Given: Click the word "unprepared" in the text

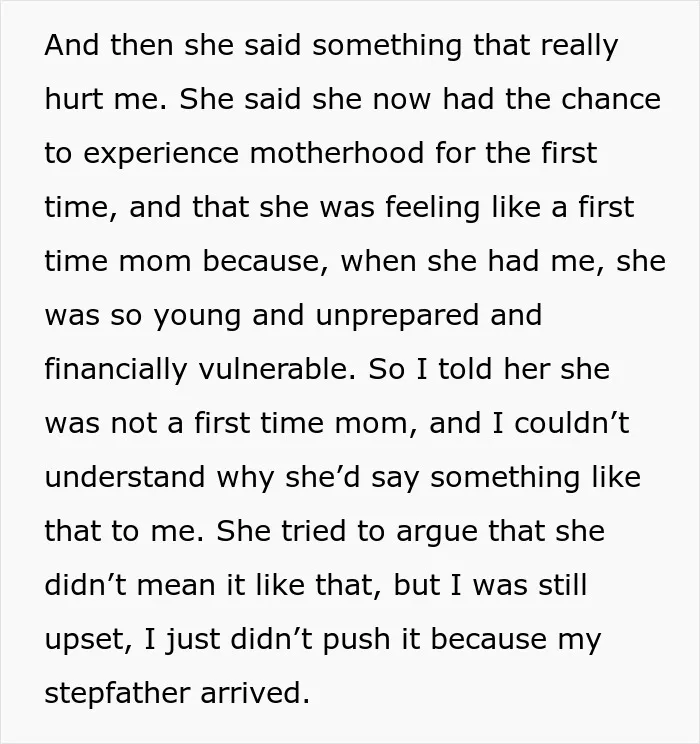Looking at the screenshot, I should (397, 316).
